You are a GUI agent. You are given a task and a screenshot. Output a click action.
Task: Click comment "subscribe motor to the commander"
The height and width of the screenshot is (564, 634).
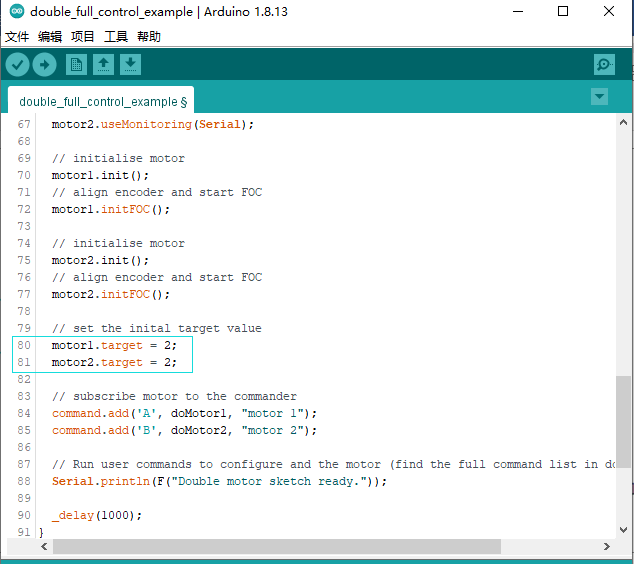(x=174, y=396)
